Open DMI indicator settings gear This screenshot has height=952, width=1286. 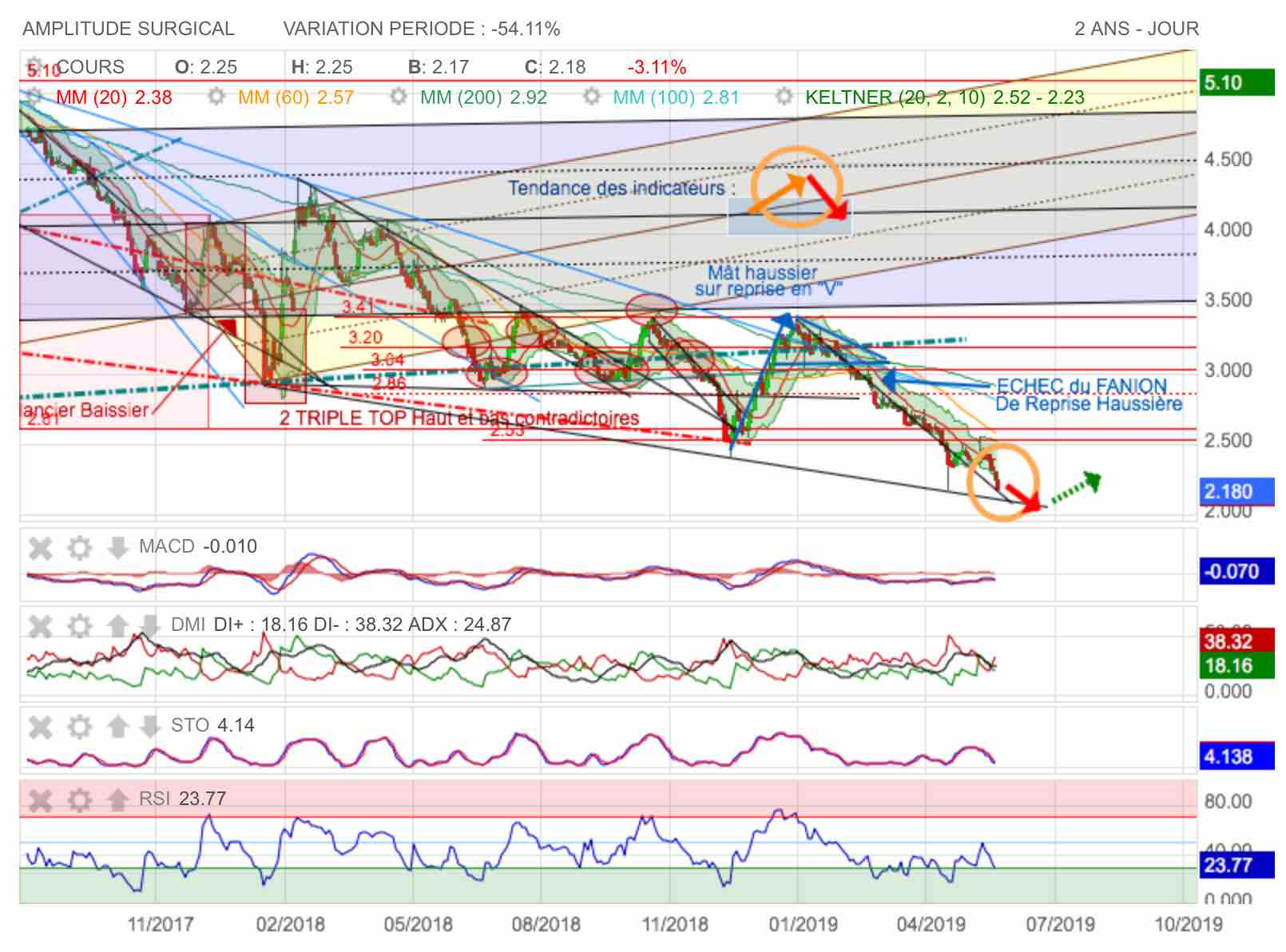tap(79, 625)
